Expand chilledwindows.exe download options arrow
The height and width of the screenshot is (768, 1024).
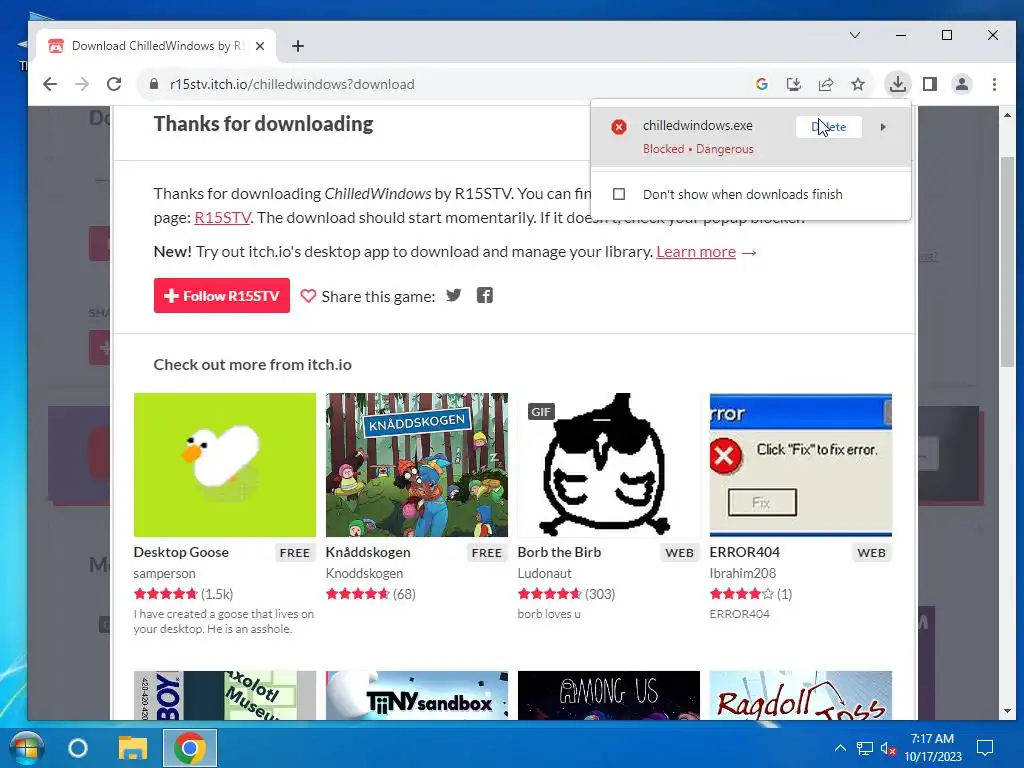point(883,127)
